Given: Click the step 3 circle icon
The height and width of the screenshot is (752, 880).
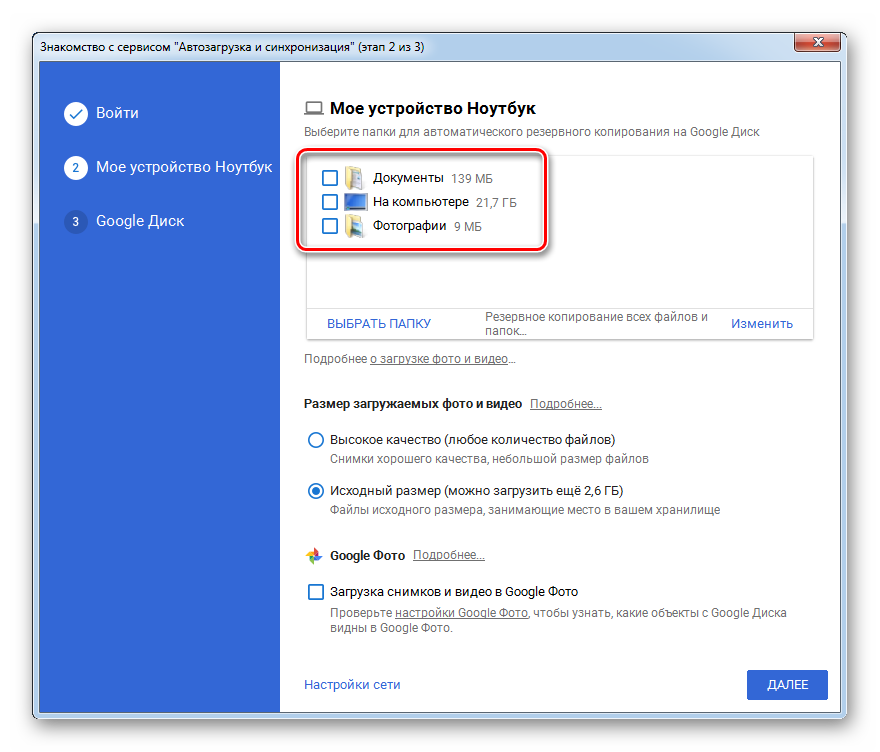Looking at the screenshot, I should tap(76, 222).
